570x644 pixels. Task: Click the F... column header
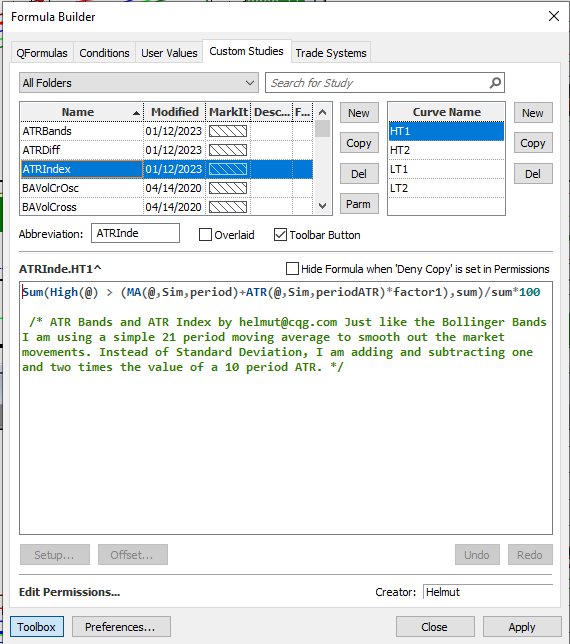point(303,112)
